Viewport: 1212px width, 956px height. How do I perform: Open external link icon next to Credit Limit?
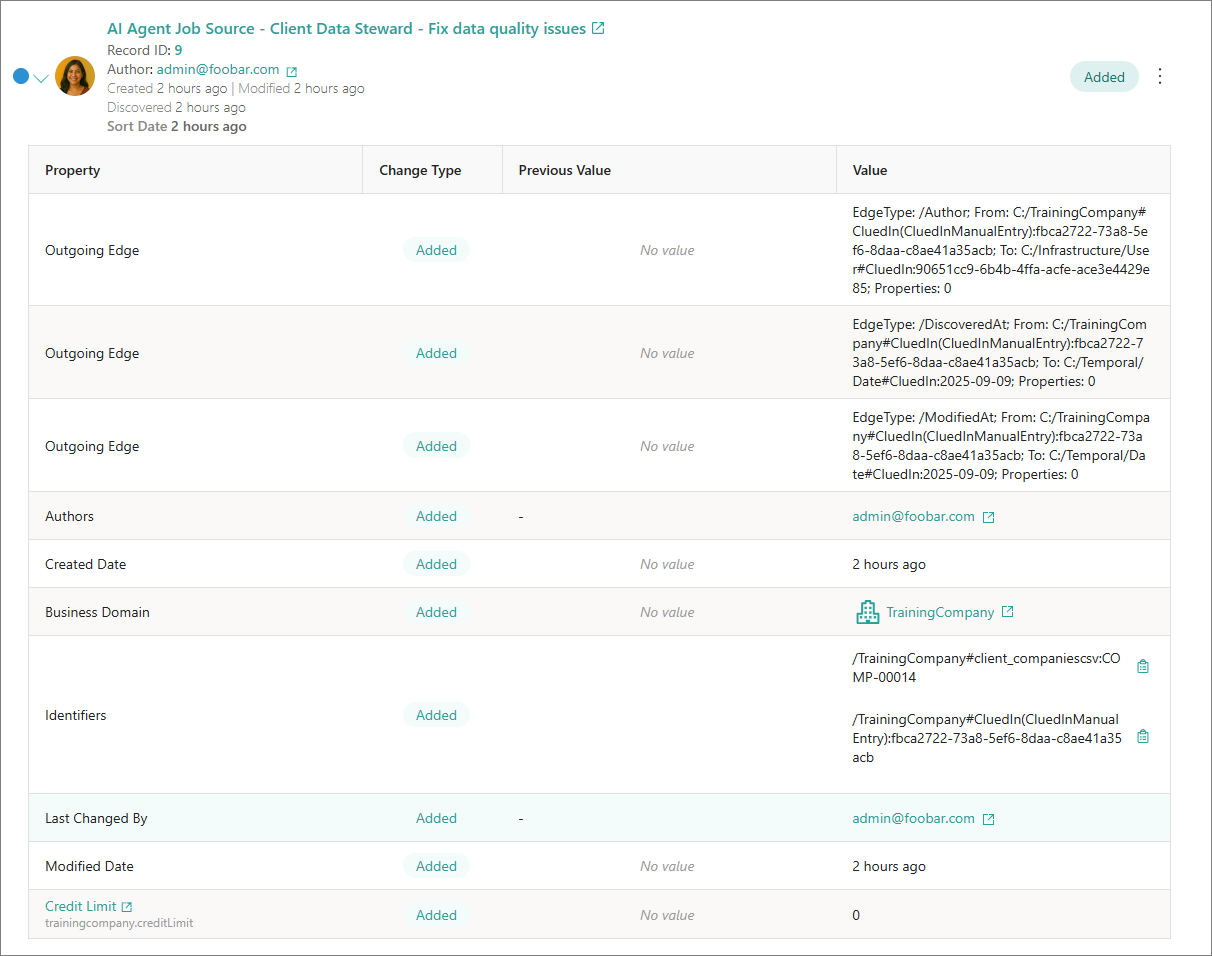click(127, 907)
